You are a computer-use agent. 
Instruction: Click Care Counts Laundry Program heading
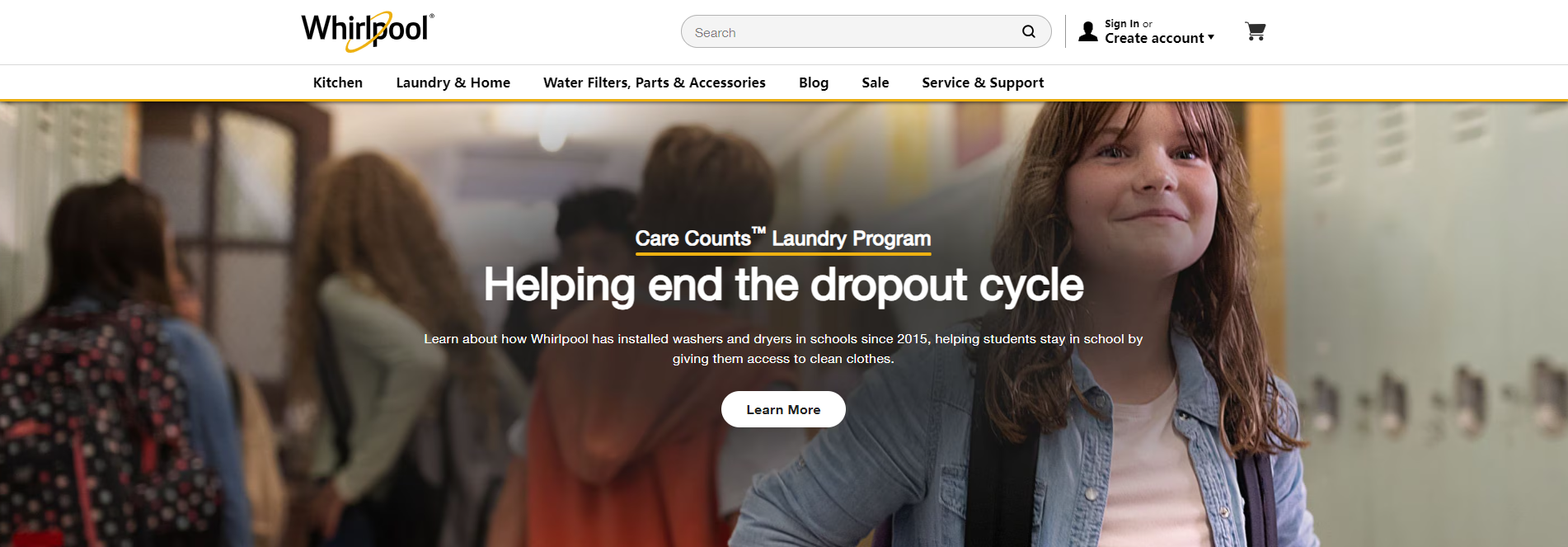783,238
